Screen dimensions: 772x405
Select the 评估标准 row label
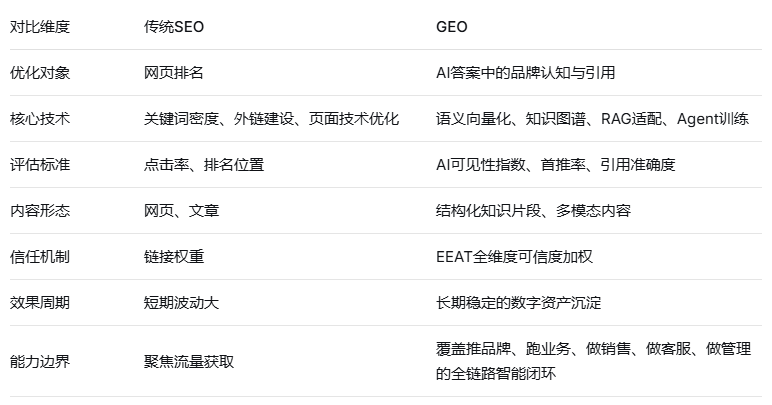(x=40, y=165)
